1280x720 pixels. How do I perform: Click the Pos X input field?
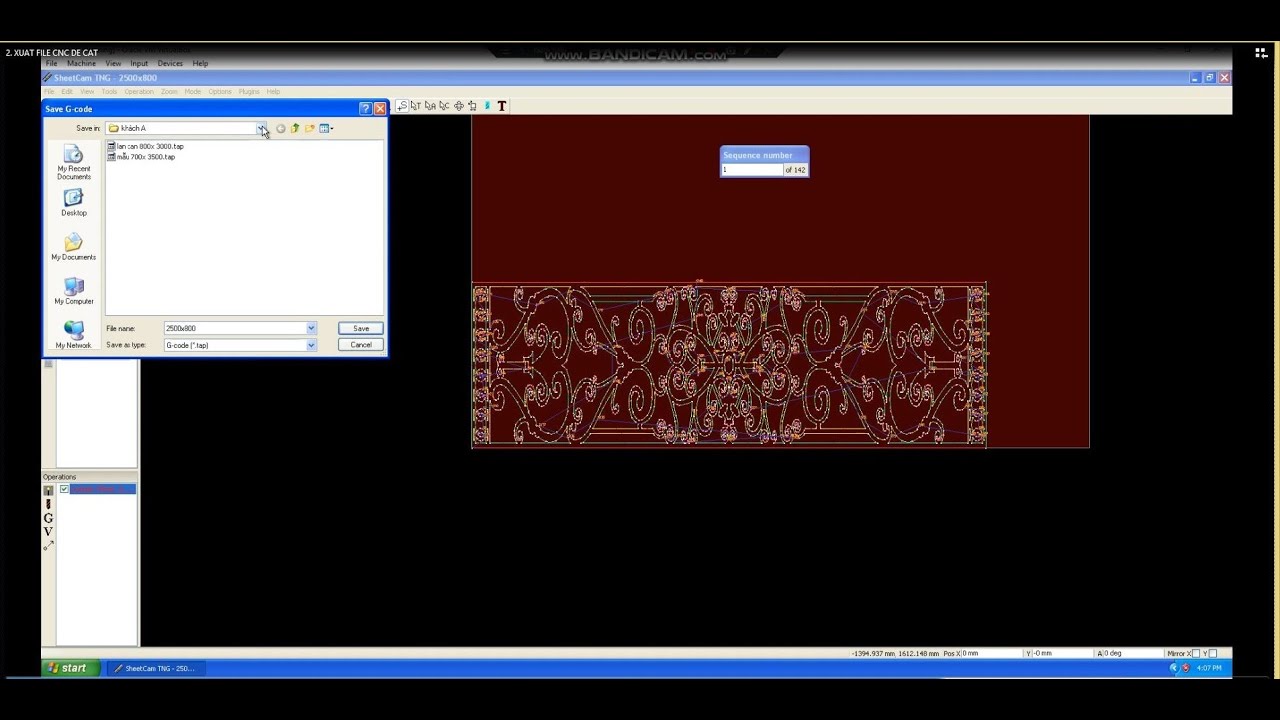point(991,653)
